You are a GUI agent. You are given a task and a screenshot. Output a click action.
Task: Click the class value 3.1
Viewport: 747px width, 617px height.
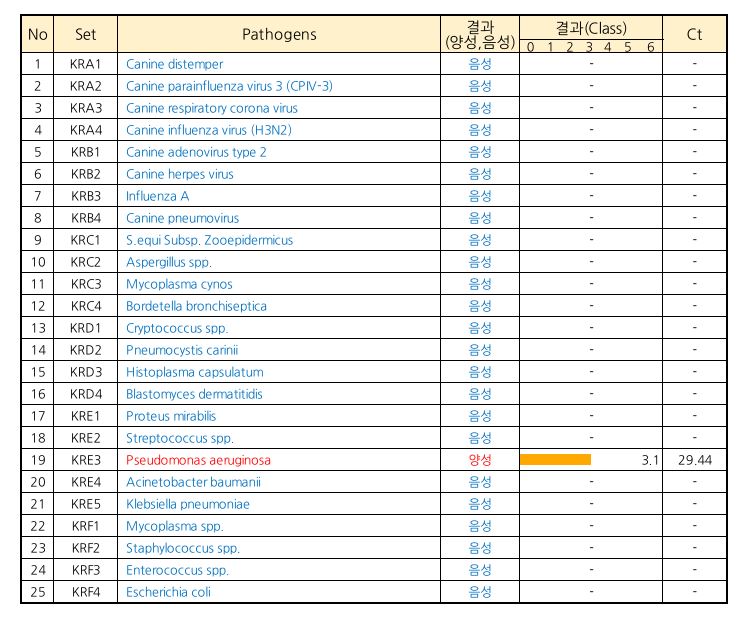pyautogui.click(x=648, y=460)
